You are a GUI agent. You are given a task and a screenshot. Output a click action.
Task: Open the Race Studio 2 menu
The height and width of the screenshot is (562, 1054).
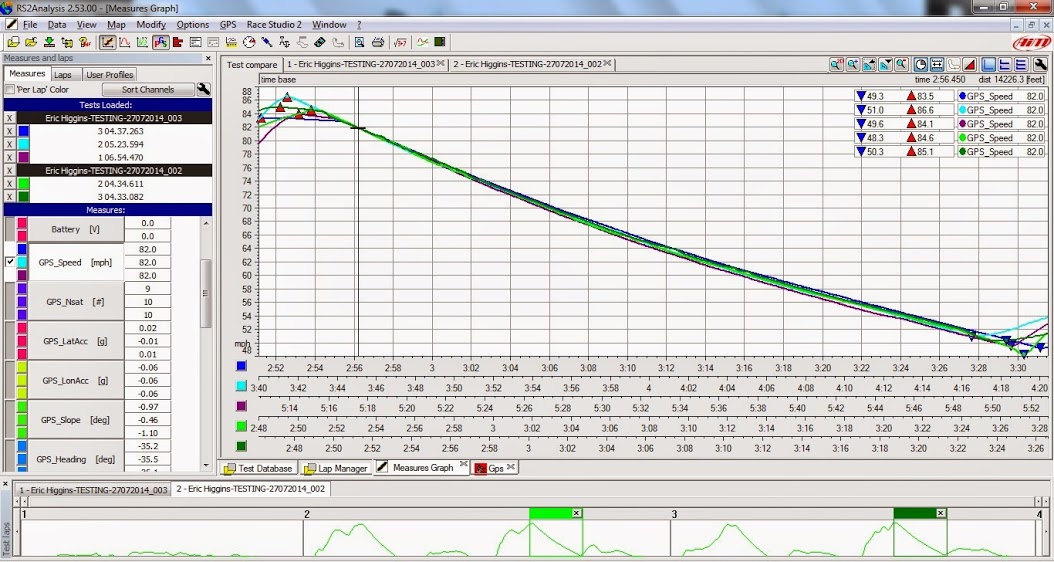pos(276,24)
